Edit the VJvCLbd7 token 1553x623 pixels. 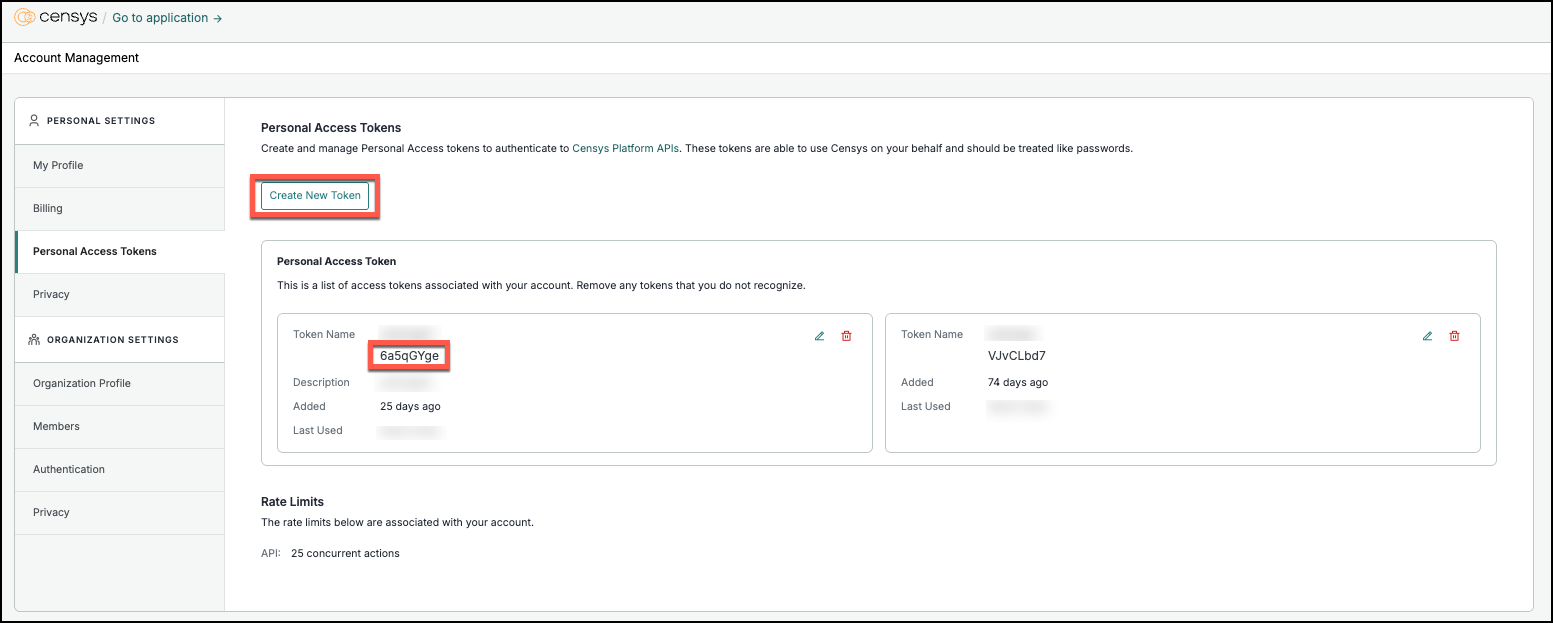[x=1428, y=336]
